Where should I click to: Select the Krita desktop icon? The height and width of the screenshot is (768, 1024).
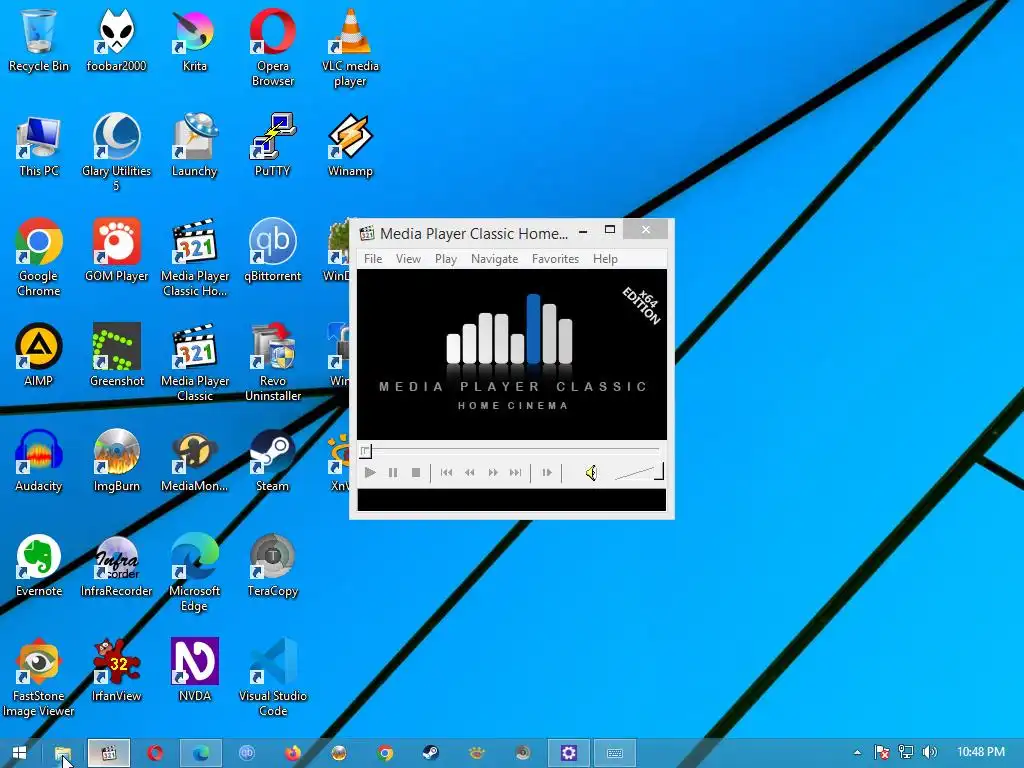click(x=195, y=40)
